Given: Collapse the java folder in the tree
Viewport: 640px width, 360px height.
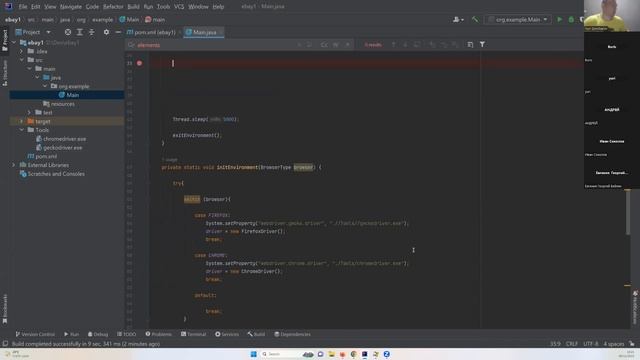Looking at the screenshot, I should pos(37,77).
